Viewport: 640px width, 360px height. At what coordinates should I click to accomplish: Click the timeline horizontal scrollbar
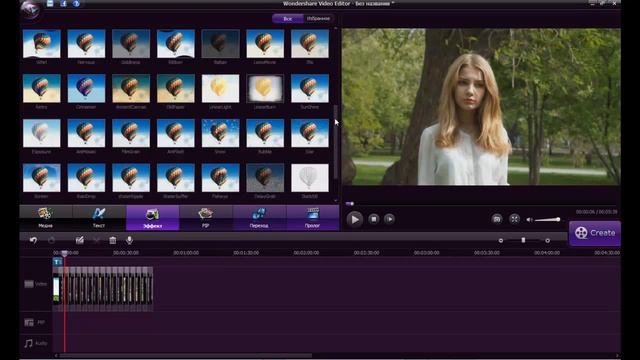click(x=186, y=356)
